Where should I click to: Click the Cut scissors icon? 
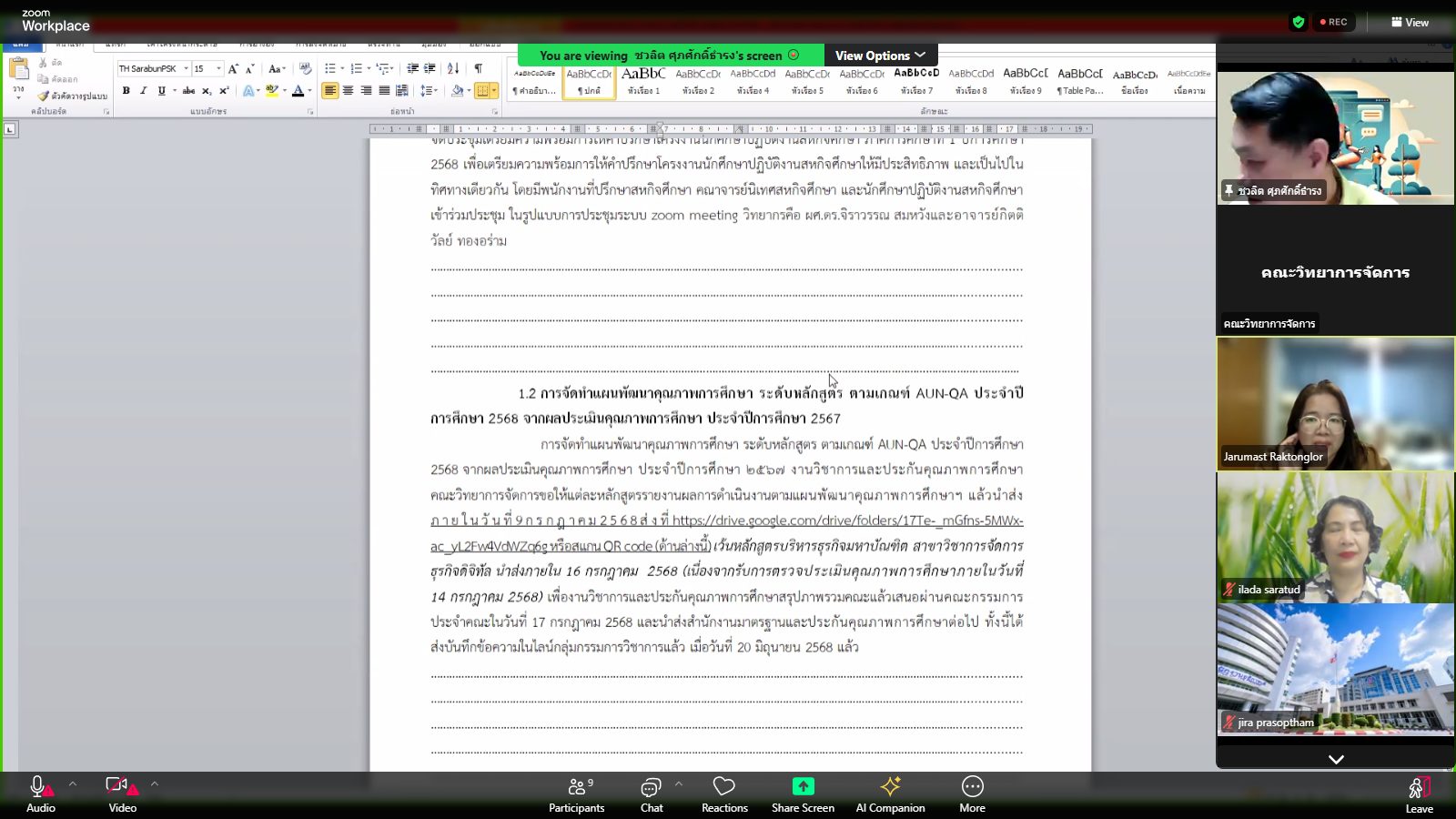pos(43,63)
